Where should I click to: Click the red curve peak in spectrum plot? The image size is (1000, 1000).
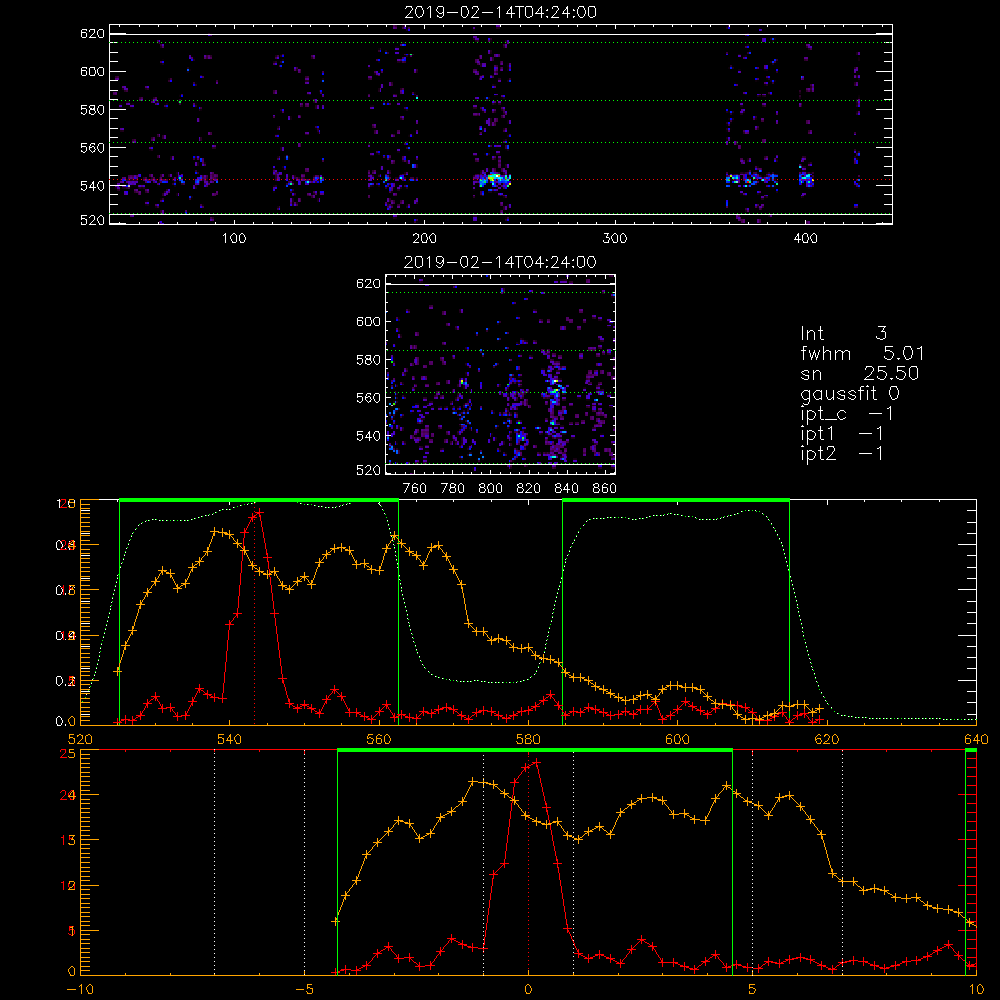258,511
